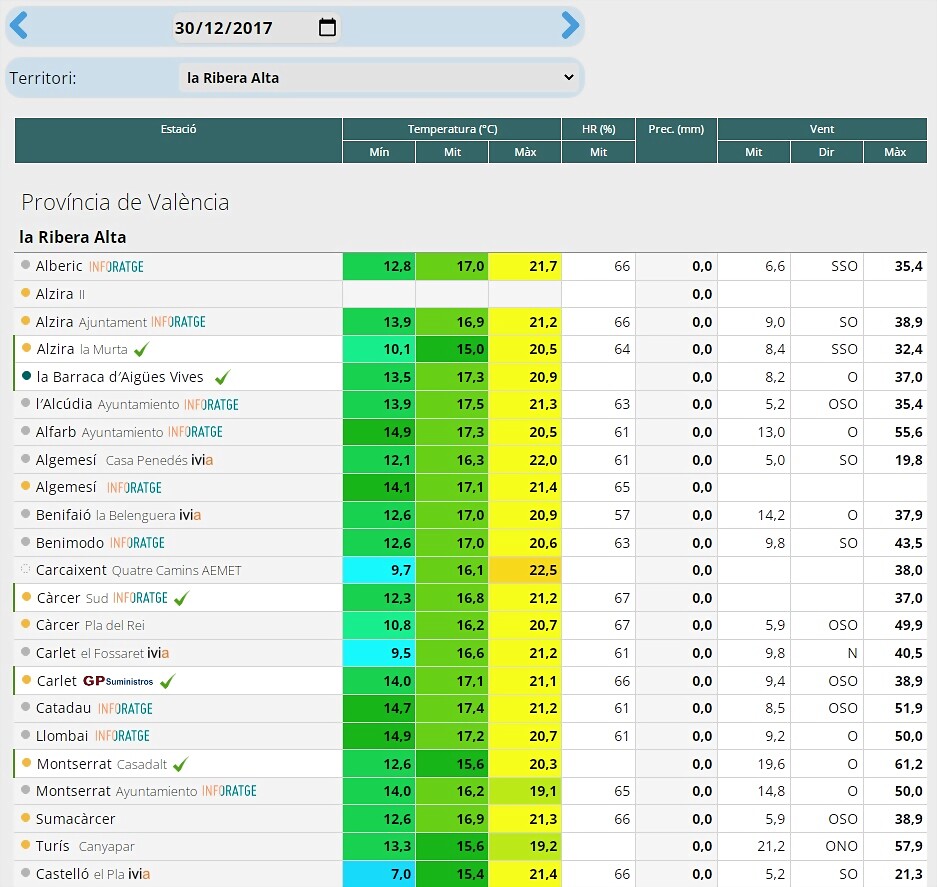This screenshot has height=887, width=937.
Task: Open the Sumacàrcer station link
Action: pyautogui.click(x=75, y=819)
